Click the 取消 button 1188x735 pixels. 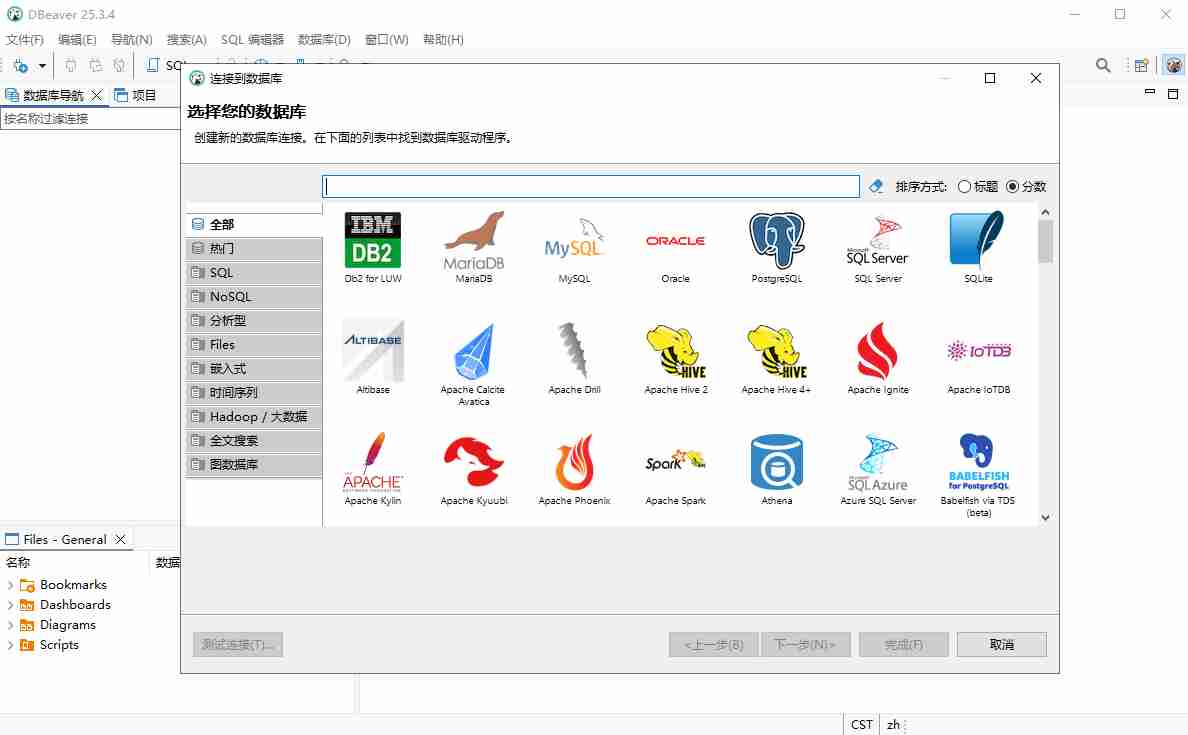pos(1001,644)
